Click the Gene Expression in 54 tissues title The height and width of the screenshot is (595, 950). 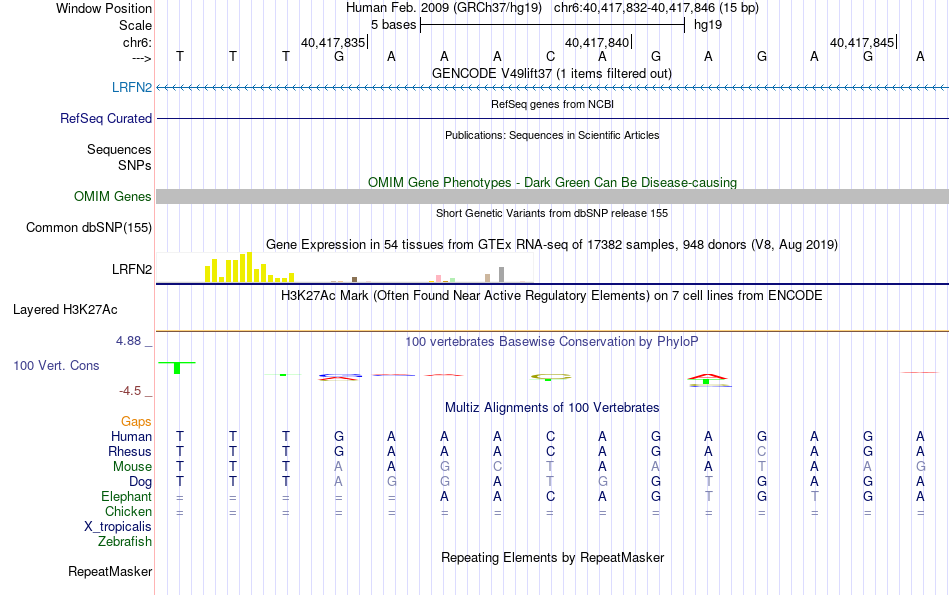(552, 245)
